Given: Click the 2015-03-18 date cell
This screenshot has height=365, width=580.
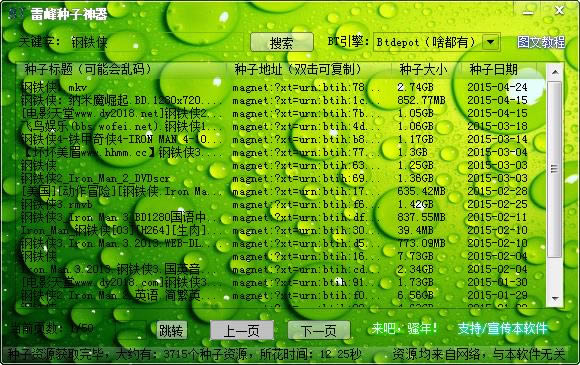Looking at the screenshot, I should [x=497, y=126].
